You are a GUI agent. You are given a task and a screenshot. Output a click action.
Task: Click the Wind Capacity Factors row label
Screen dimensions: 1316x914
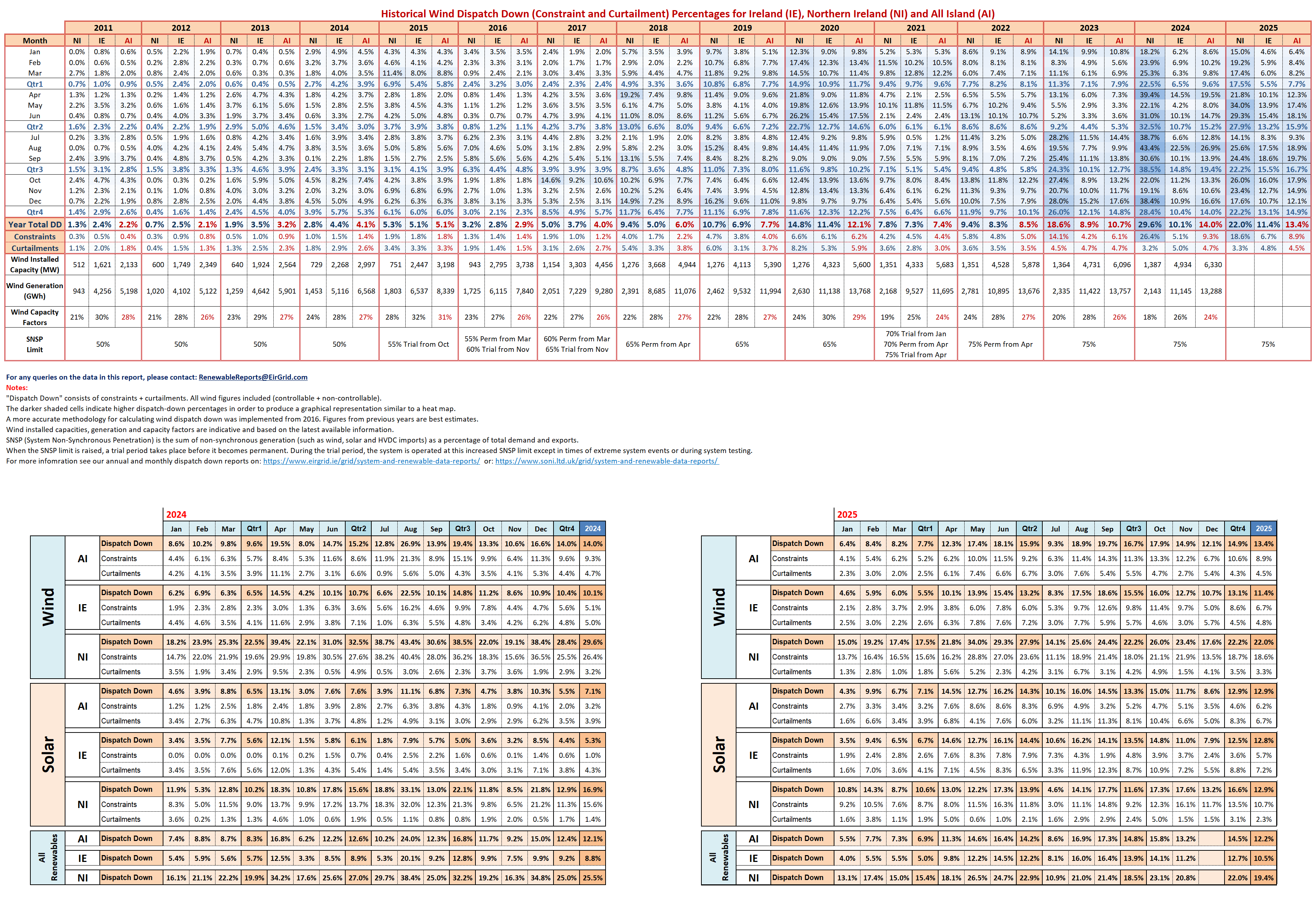[35, 317]
